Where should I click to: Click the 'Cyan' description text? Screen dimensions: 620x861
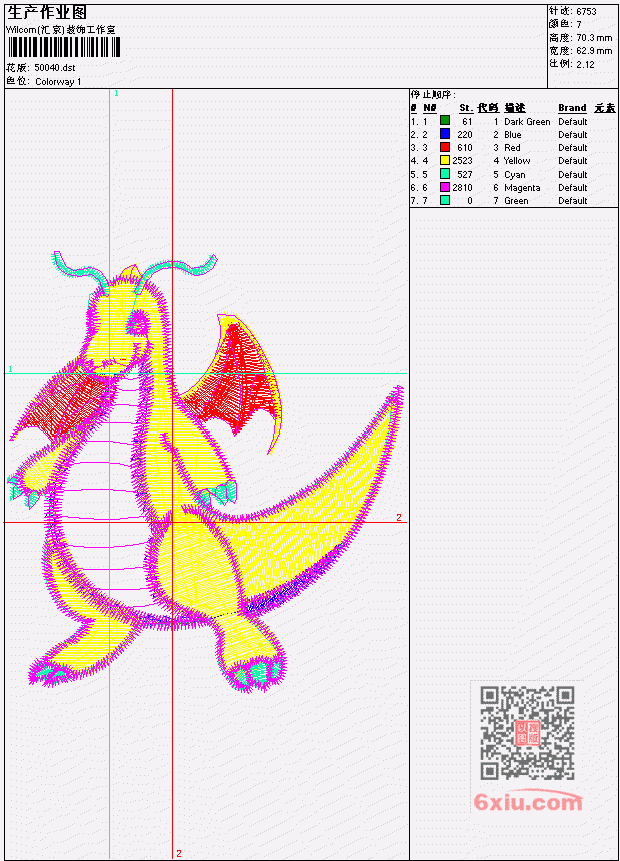pos(515,175)
